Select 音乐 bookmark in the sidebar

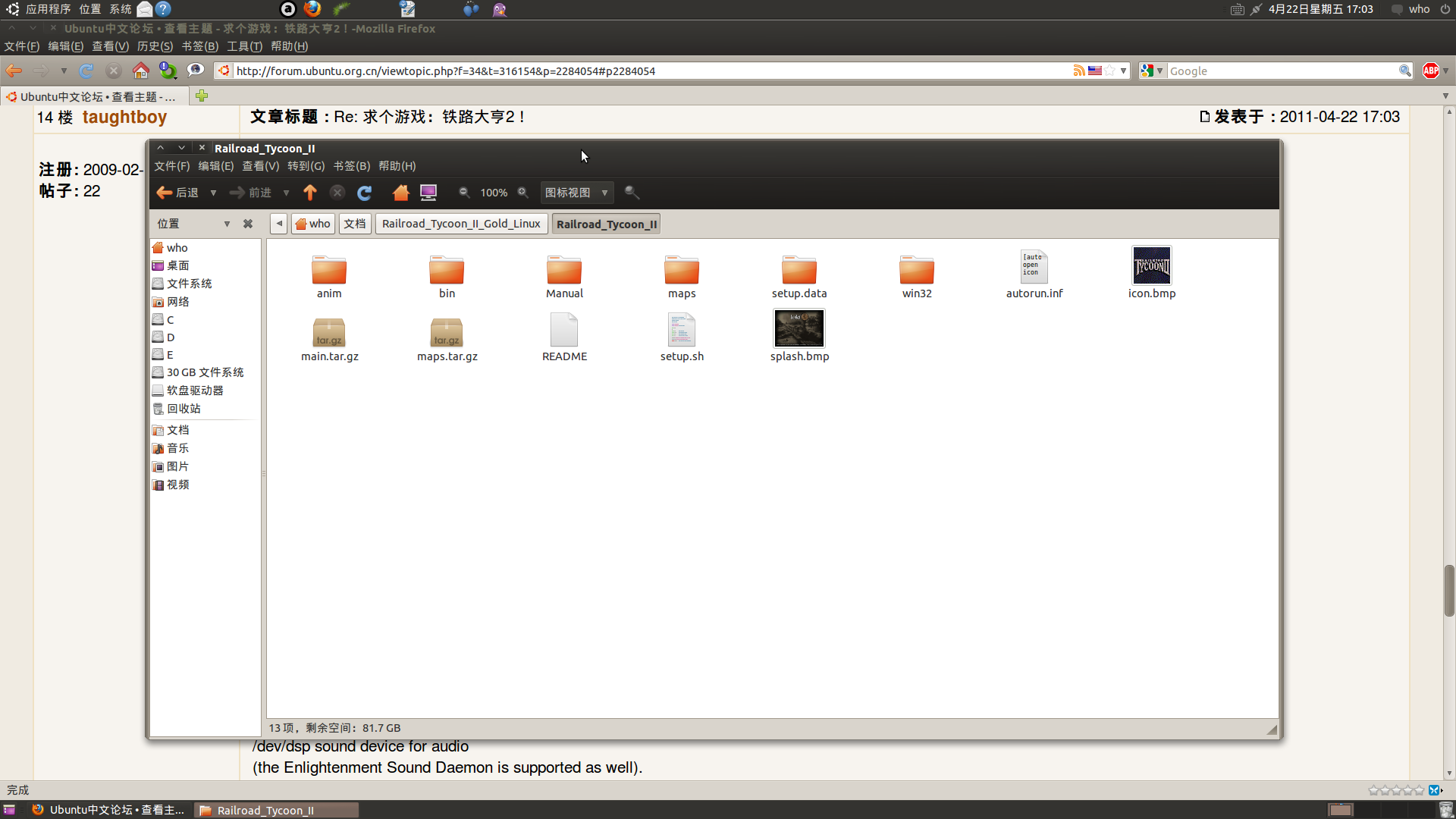click(x=205, y=448)
